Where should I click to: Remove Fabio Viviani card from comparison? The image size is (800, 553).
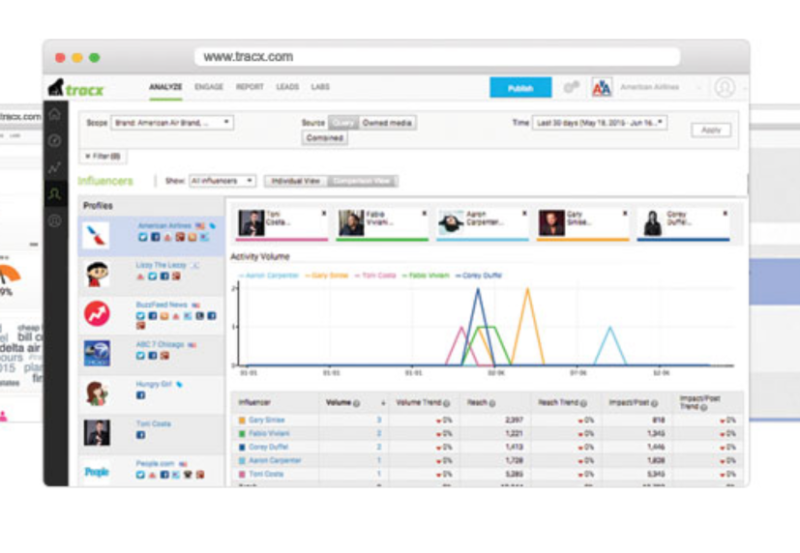click(x=424, y=213)
